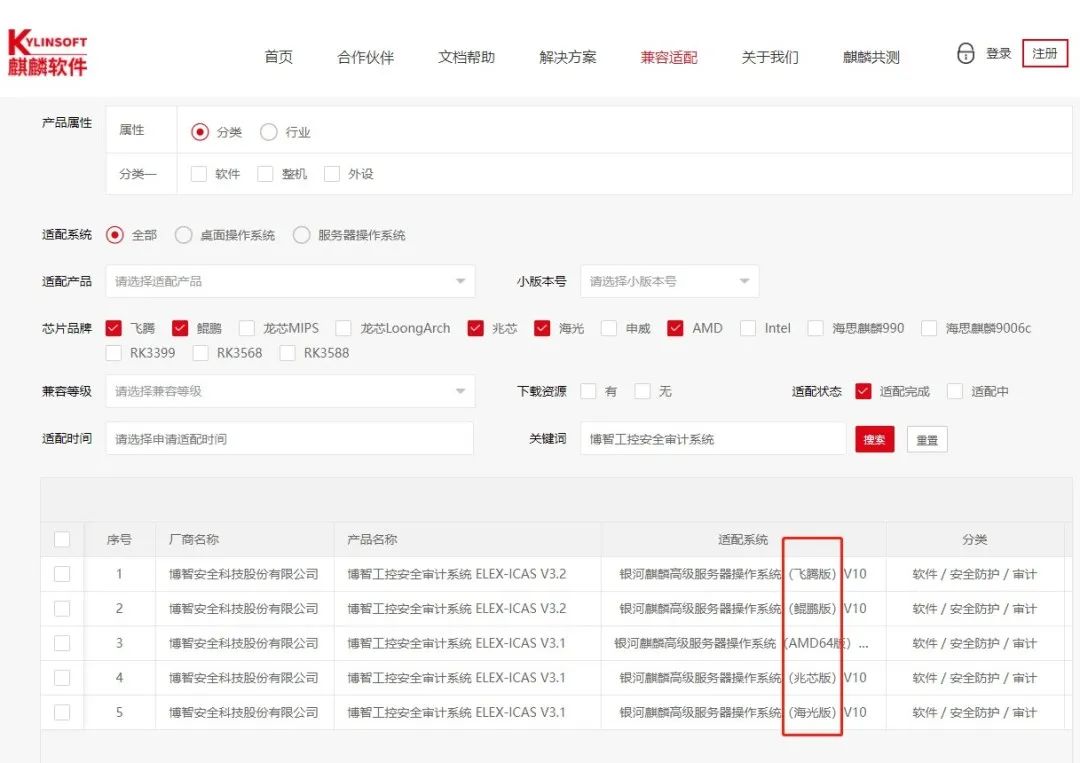Check the RK3588 chip checkbox
The width and height of the screenshot is (1080, 763).
click(x=287, y=353)
